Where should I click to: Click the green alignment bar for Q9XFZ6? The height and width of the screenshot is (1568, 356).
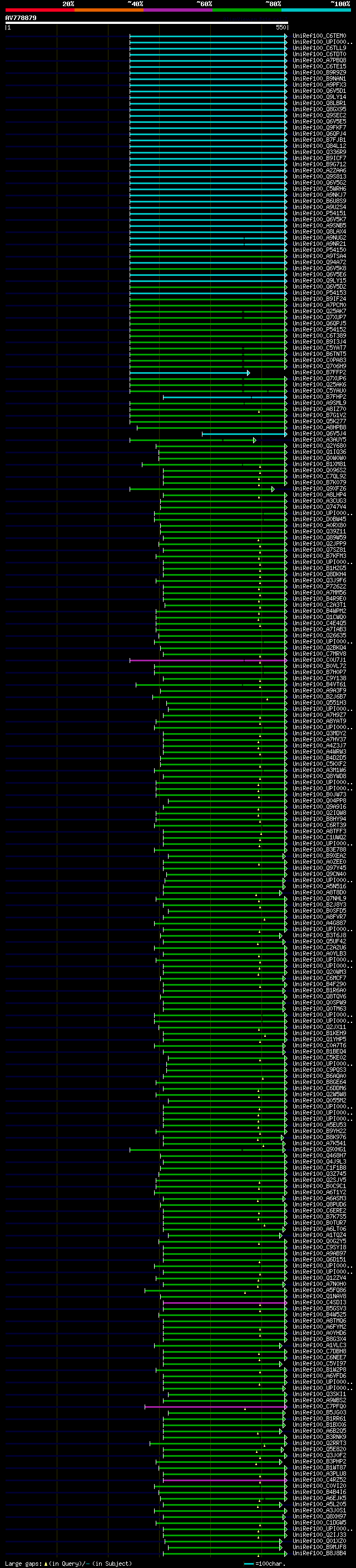(x=202, y=489)
